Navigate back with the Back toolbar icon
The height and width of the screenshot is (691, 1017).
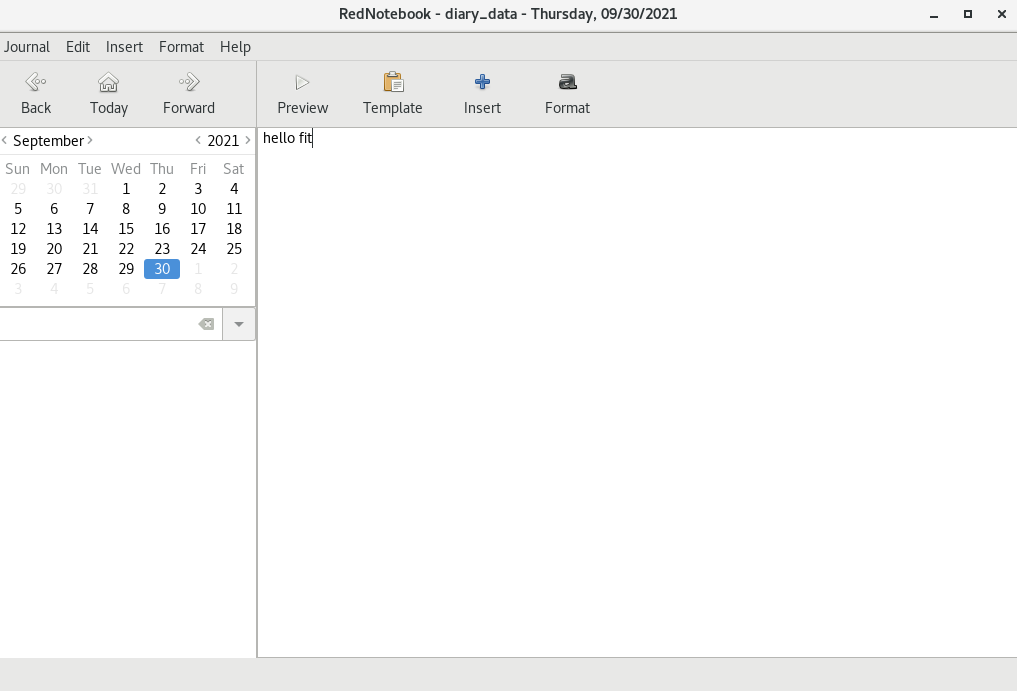pyautogui.click(x=35, y=93)
